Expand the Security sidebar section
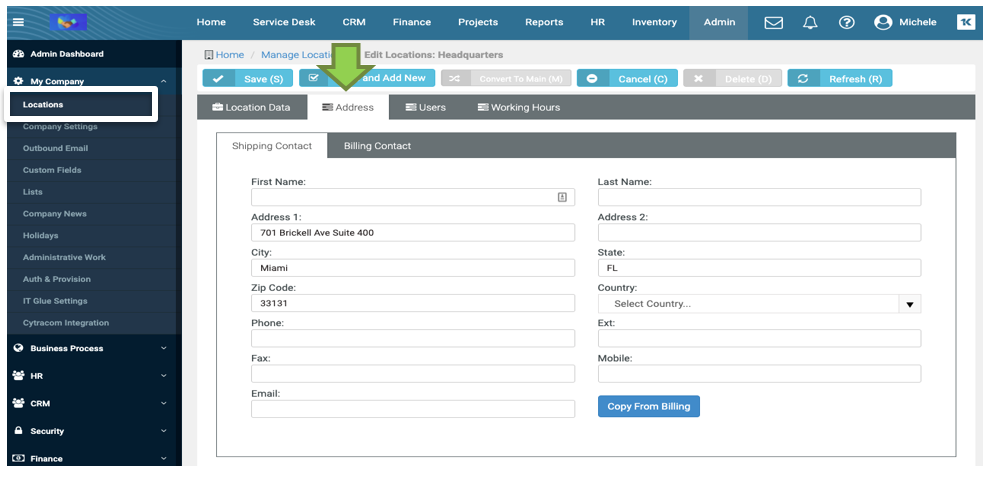 click(90, 431)
